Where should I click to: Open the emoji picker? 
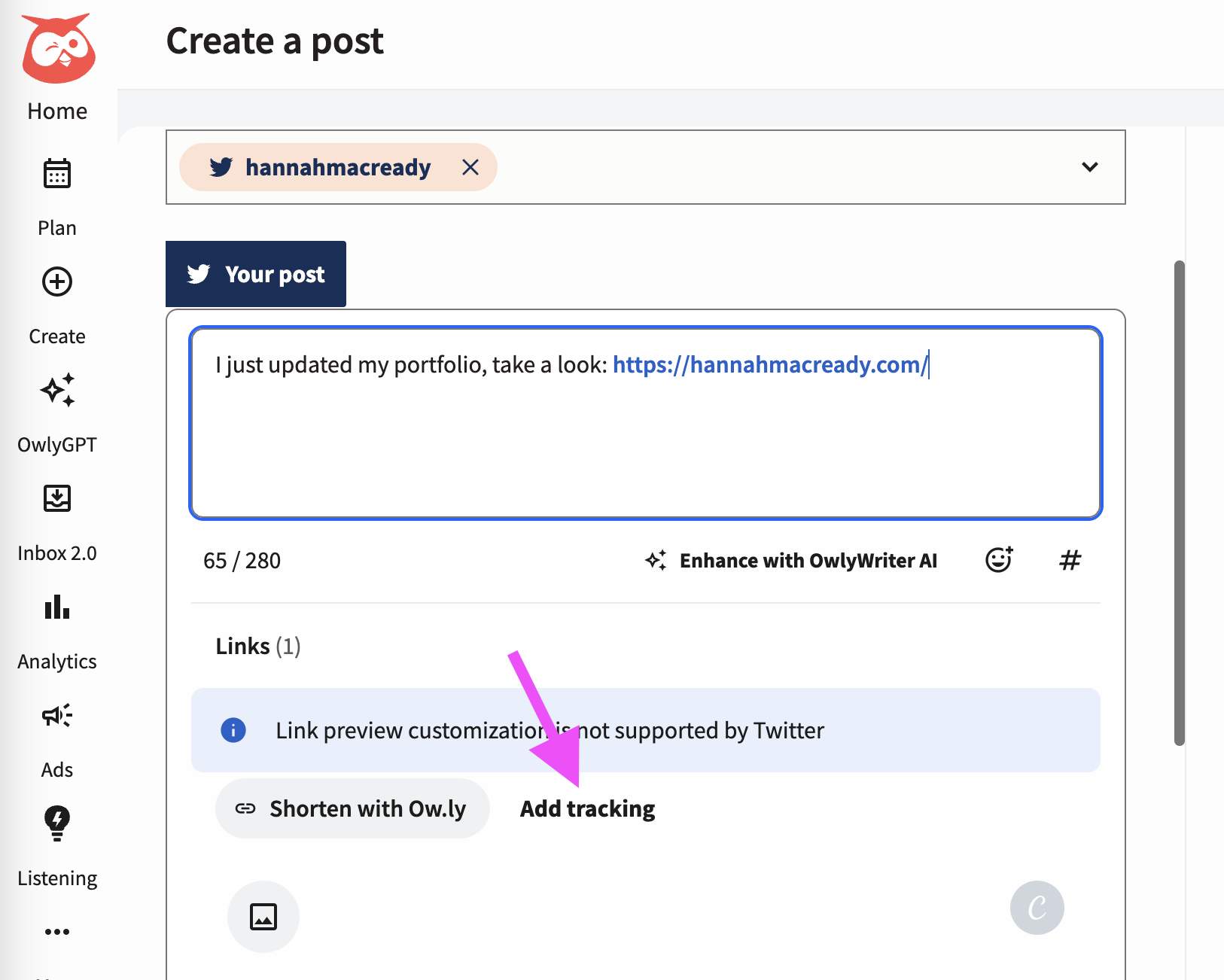coord(998,560)
